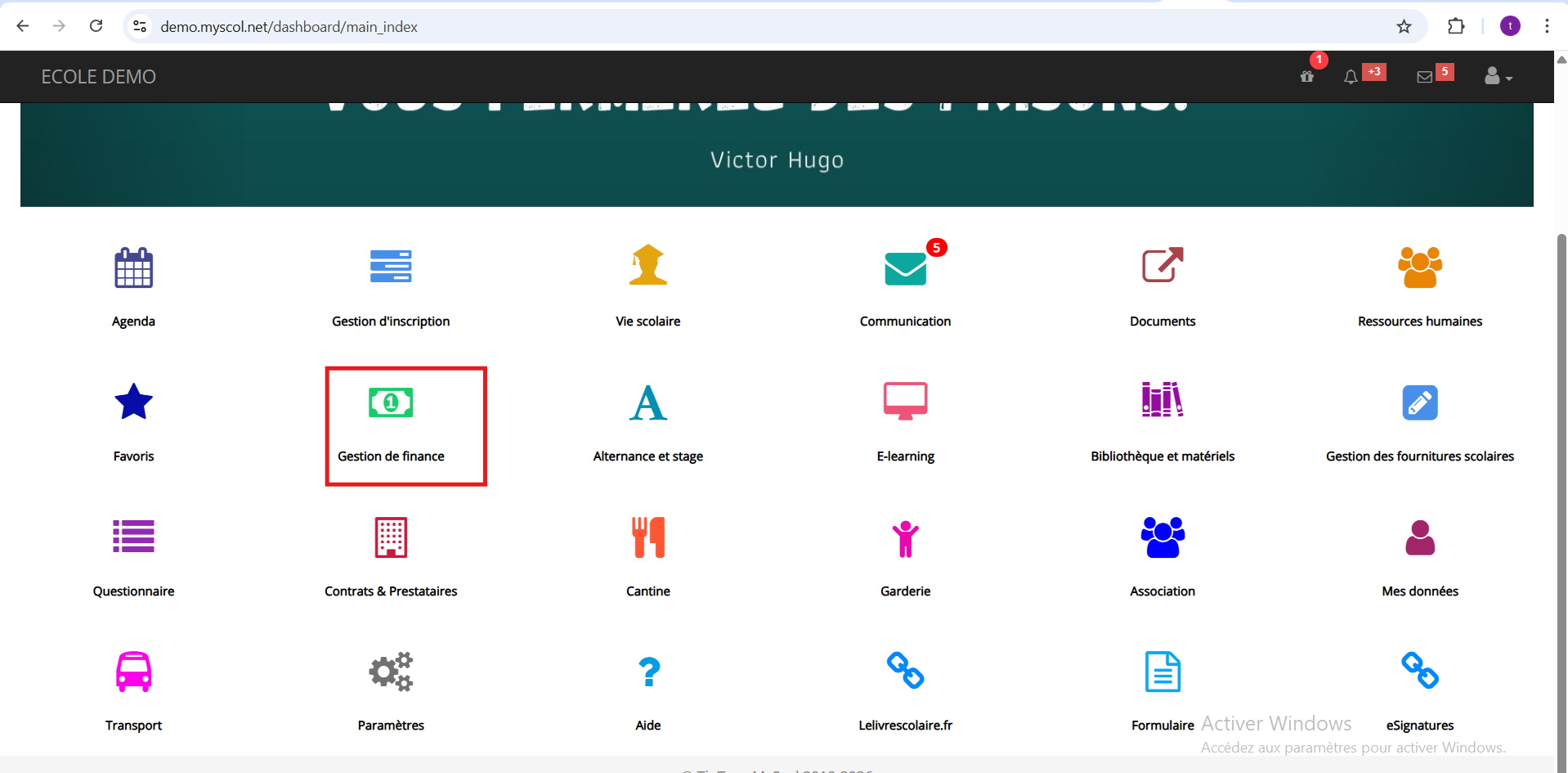
Task: Open Bibliothèque et matériels books icon
Action: [1162, 401]
